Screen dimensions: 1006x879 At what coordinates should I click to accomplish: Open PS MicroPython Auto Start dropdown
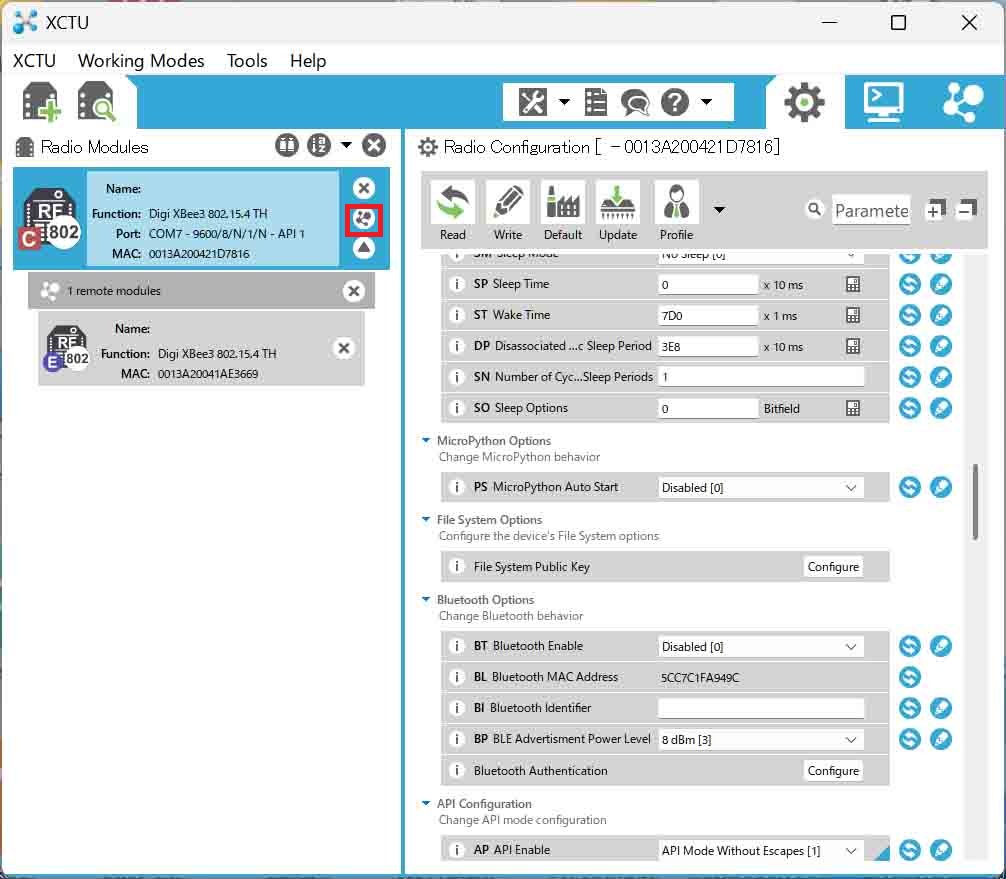coord(761,488)
